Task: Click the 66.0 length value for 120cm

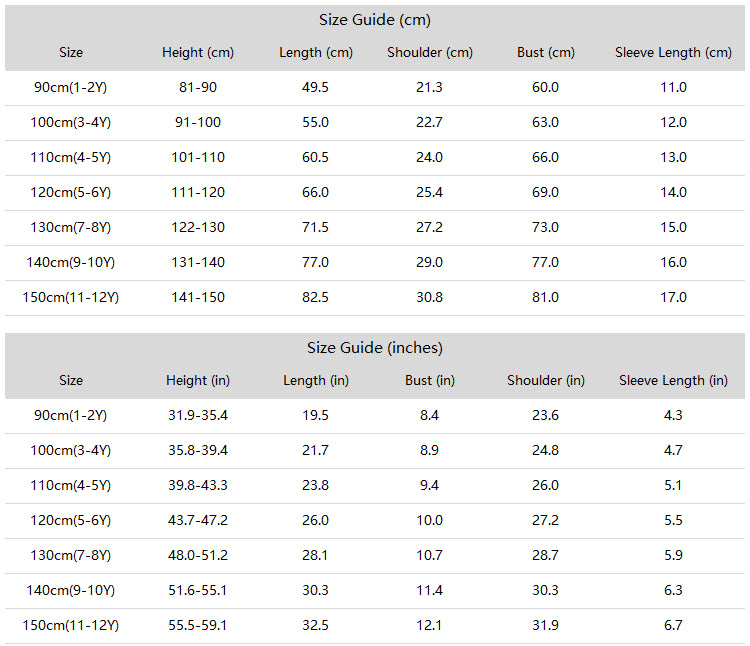Action: point(315,192)
